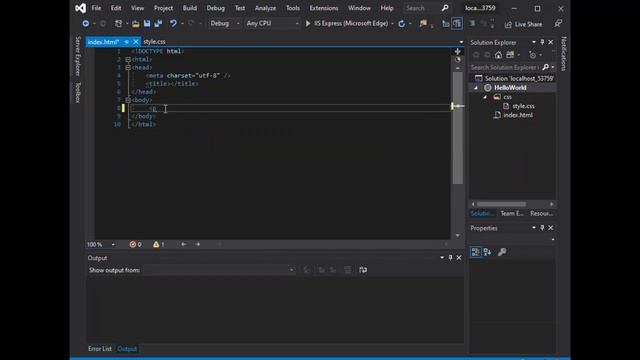640x360 pixels.
Task: Start IIS Express with the green play icon
Action: [308, 24]
